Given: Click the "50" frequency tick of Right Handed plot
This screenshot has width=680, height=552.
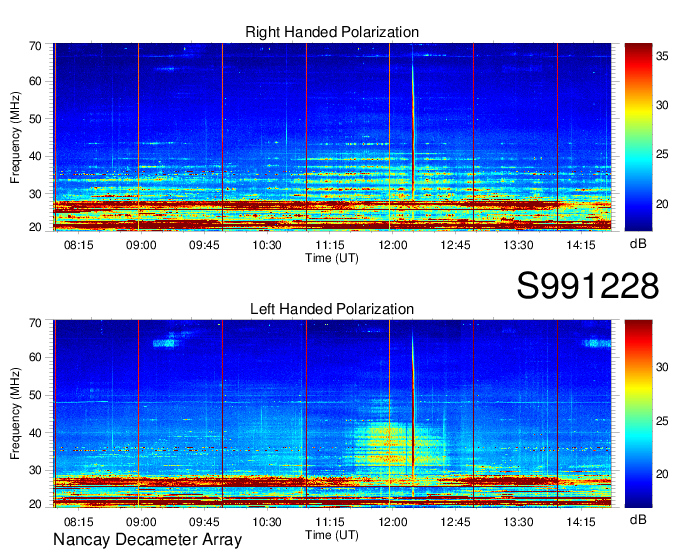Looking at the screenshot, I should point(36,119).
